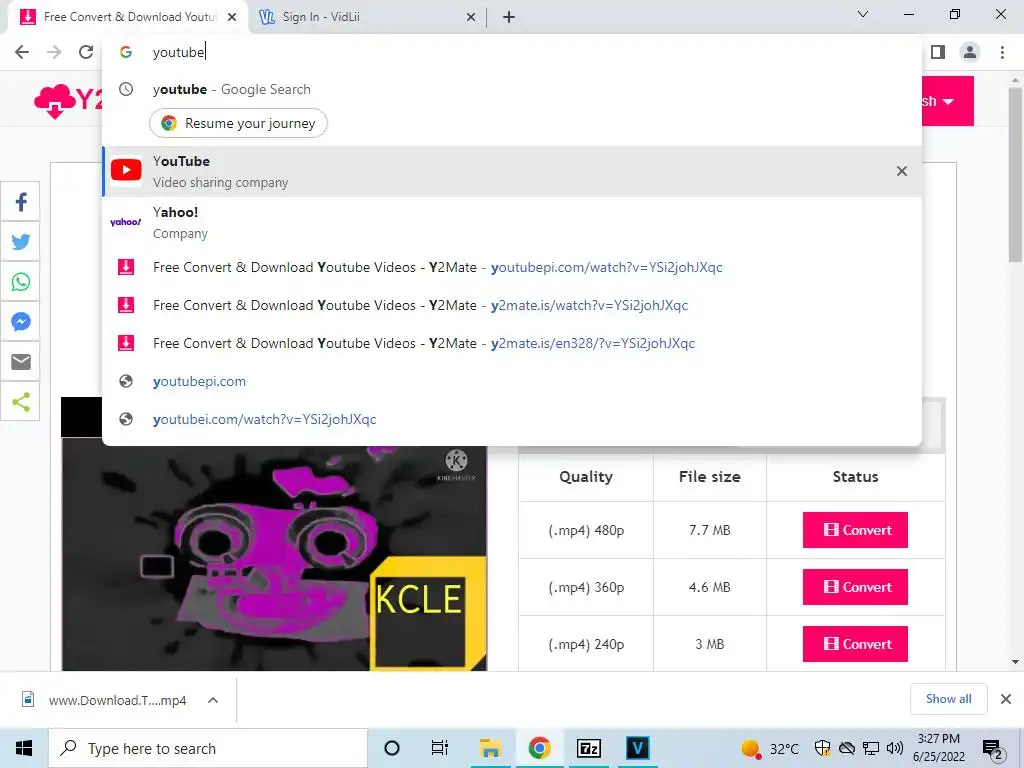Switch to Sign In - VidLii tab
1024x768 pixels.
pos(366,17)
